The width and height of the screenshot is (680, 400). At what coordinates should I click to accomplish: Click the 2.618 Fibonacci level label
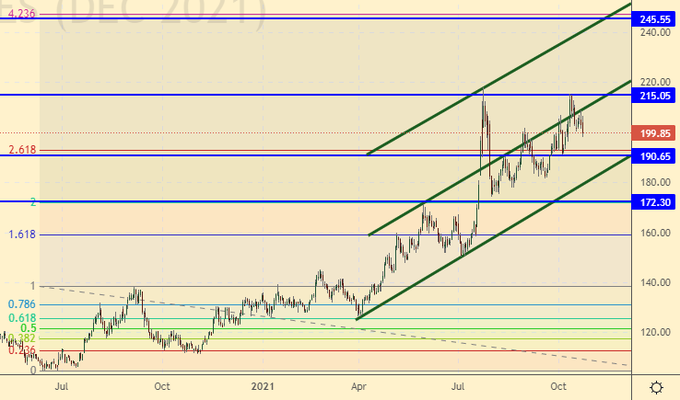(x=22, y=150)
